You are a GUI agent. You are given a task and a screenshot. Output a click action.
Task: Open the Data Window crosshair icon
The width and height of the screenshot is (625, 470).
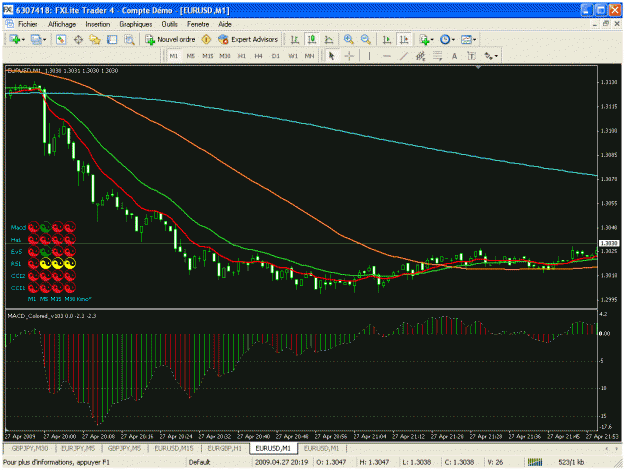coord(78,39)
